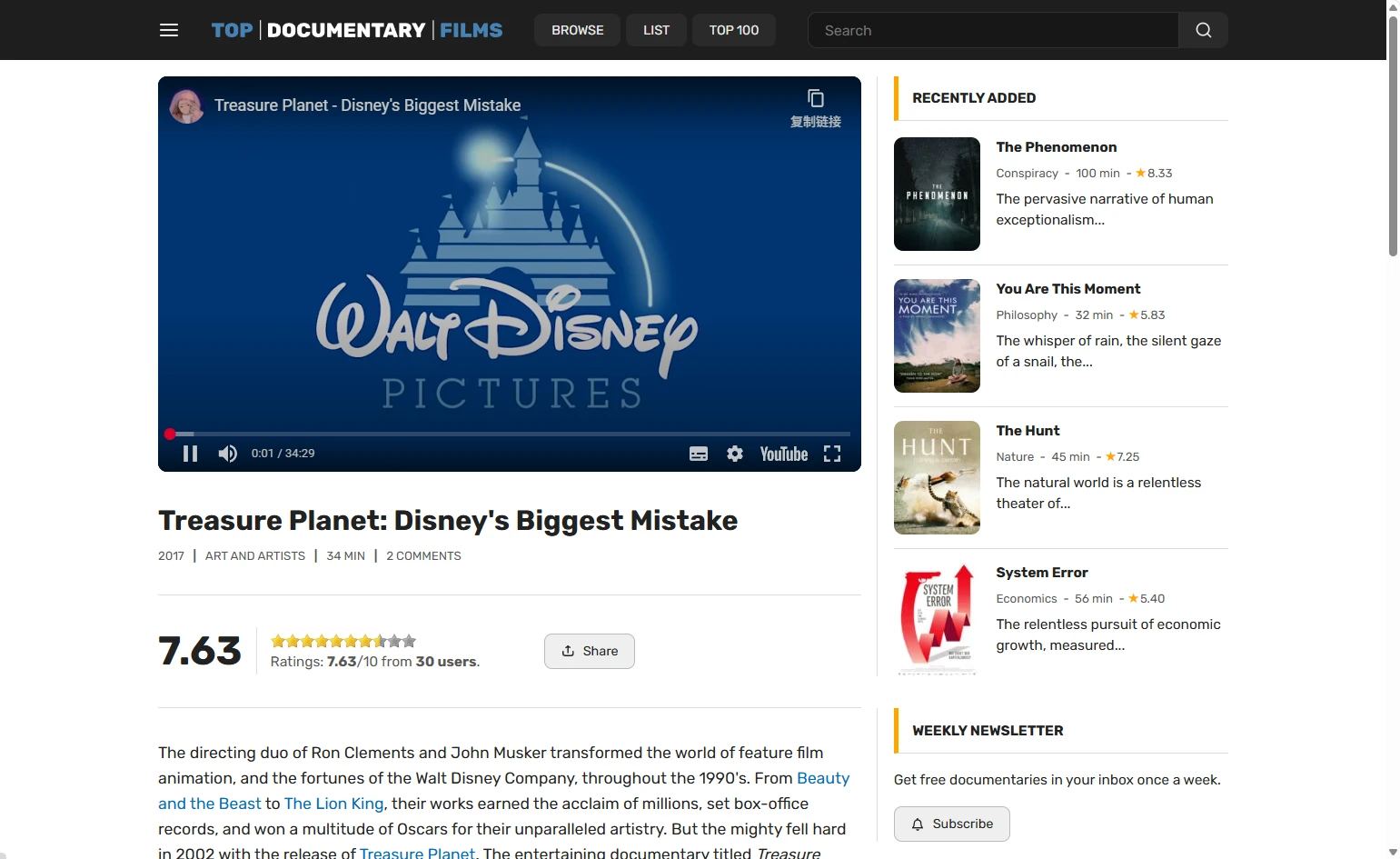Click the channel avatar in video
The image size is (1400, 859).
[187, 106]
